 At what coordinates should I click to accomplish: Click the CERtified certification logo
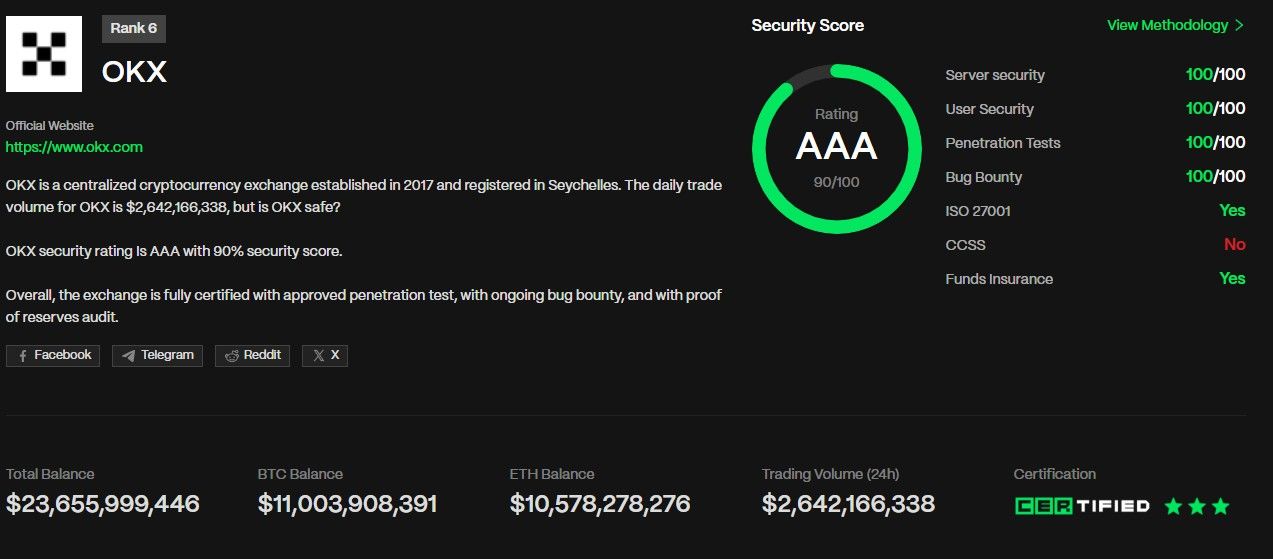pos(1081,506)
